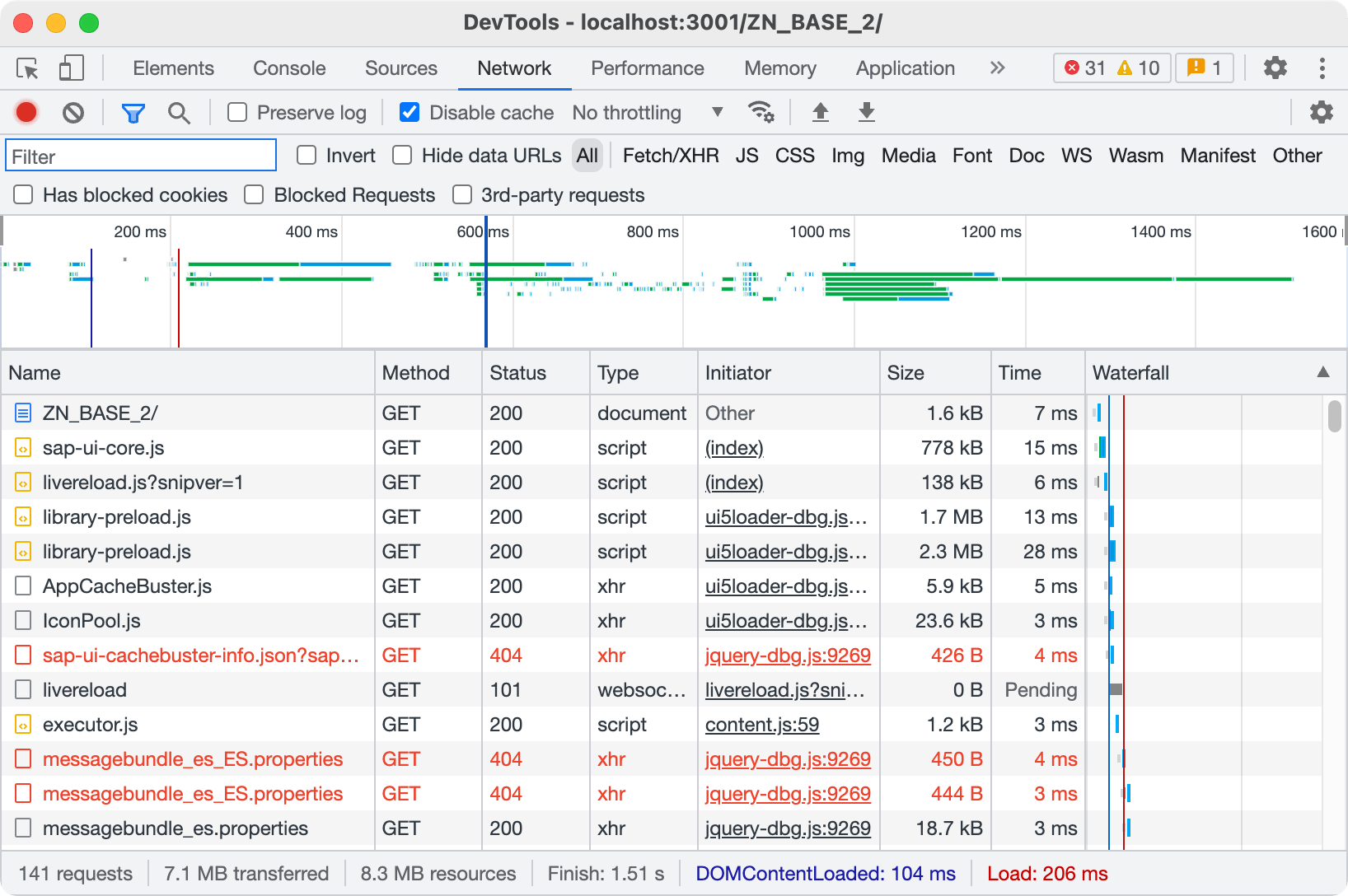Clear the network log
This screenshot has width=1348, height=896.
point(73,113)
